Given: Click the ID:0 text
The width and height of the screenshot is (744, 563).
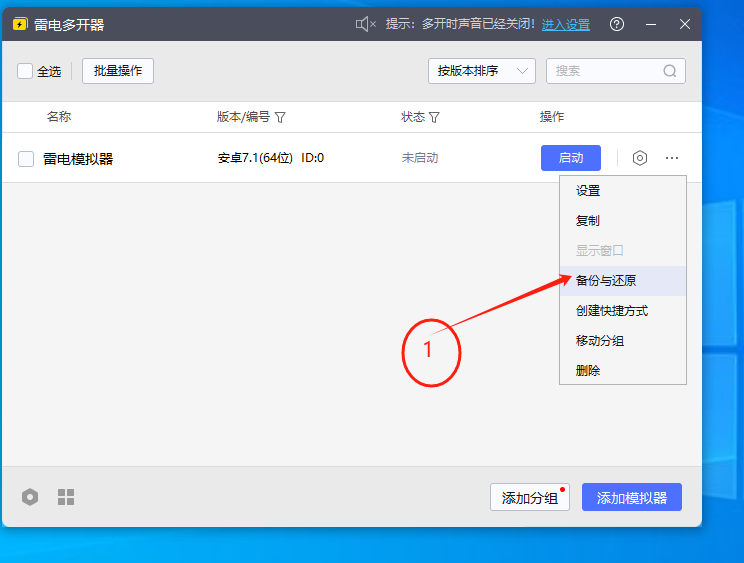Looking at the screenshot, I should click(313, 158).
